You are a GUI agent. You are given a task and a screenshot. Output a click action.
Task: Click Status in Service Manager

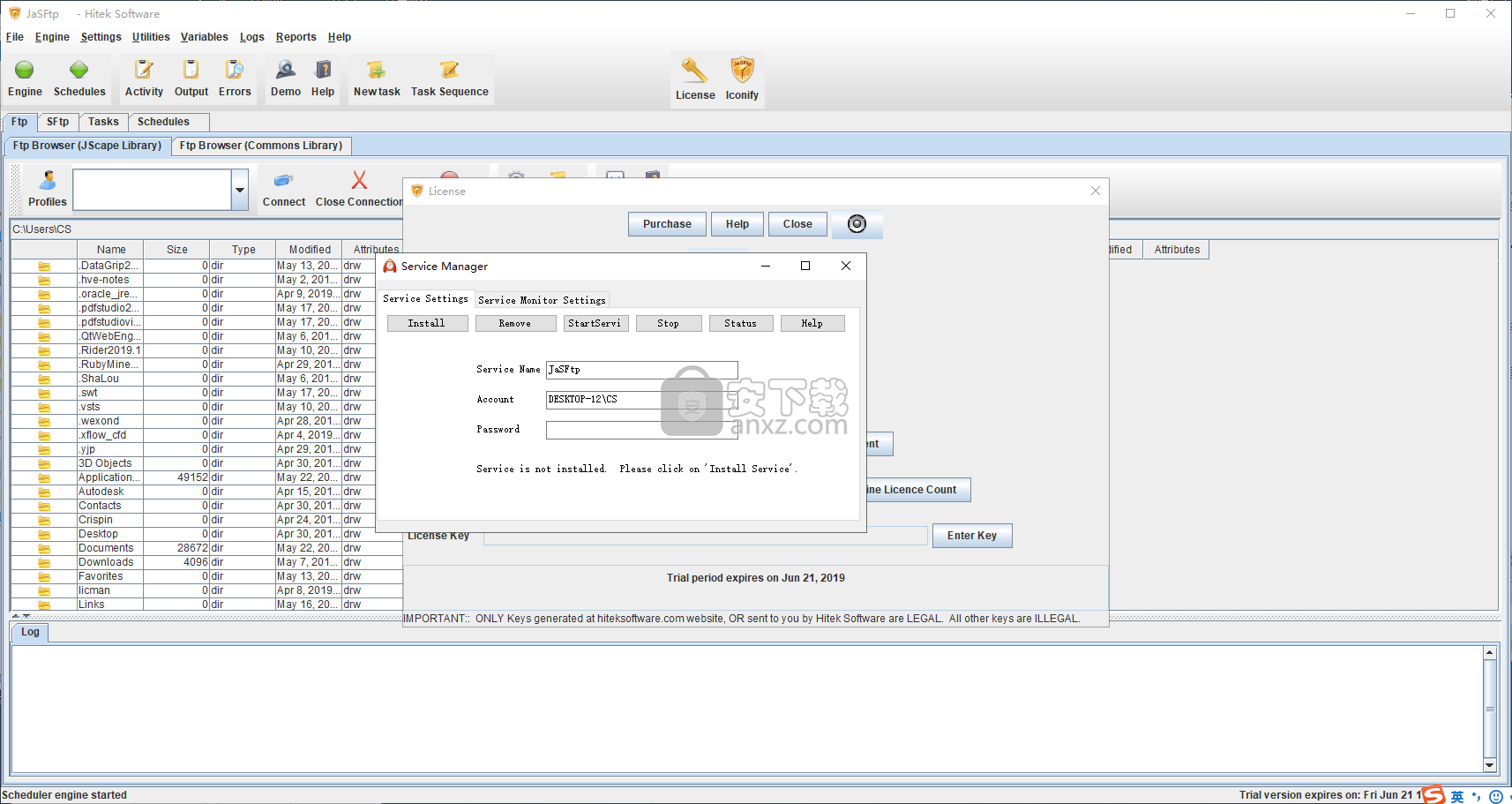click(x=741, y=324)
